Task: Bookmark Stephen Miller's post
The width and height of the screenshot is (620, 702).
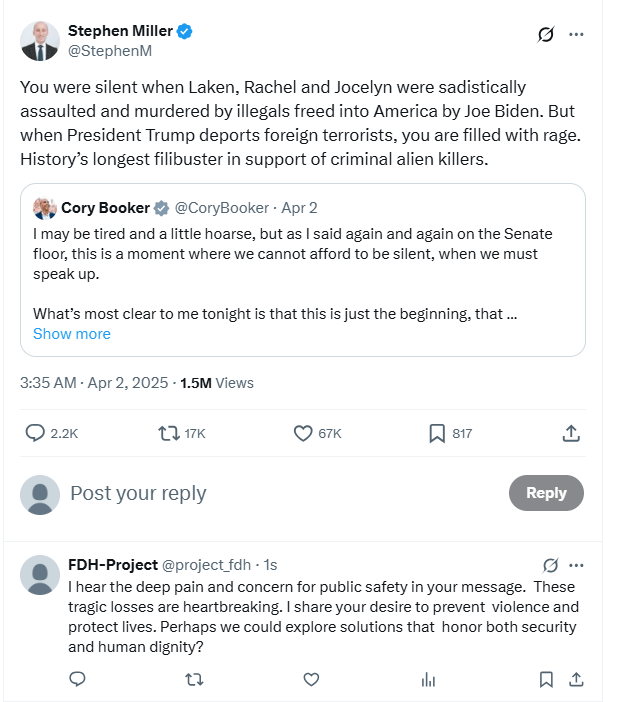Action: (437, 433)
